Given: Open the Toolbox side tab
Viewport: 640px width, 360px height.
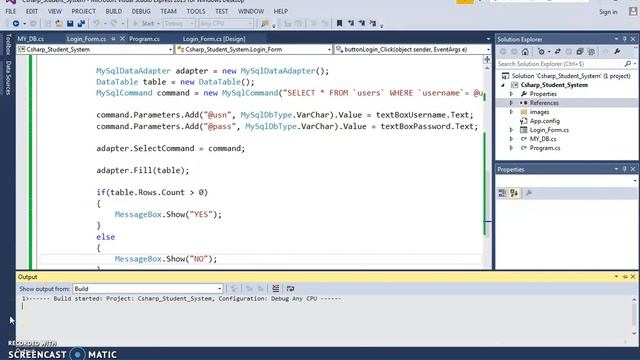Looking at the screenshot, I should 8,45.
